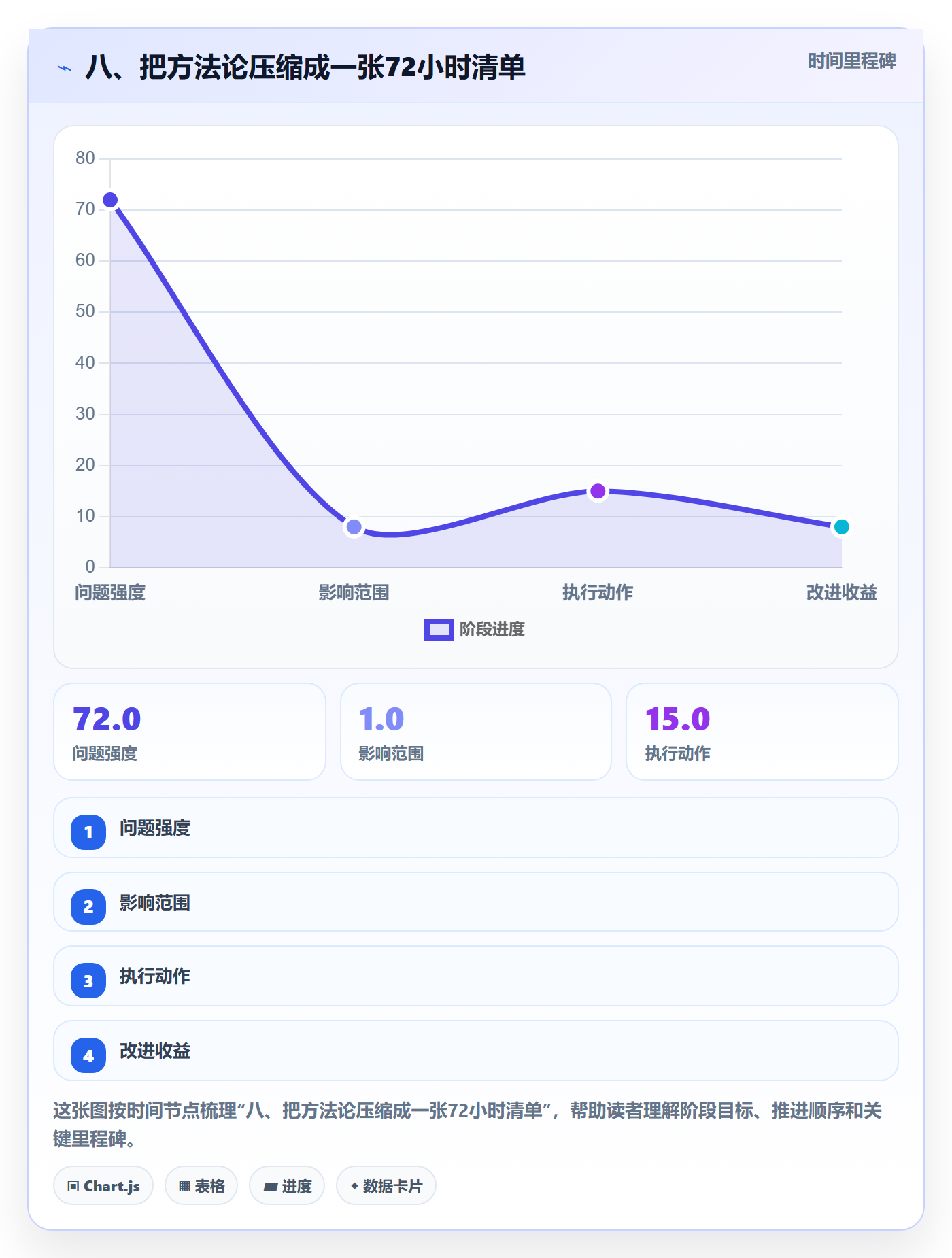Click the 40 y-axis value
The width and height of the screenshot is (952, 1258).
85,362
